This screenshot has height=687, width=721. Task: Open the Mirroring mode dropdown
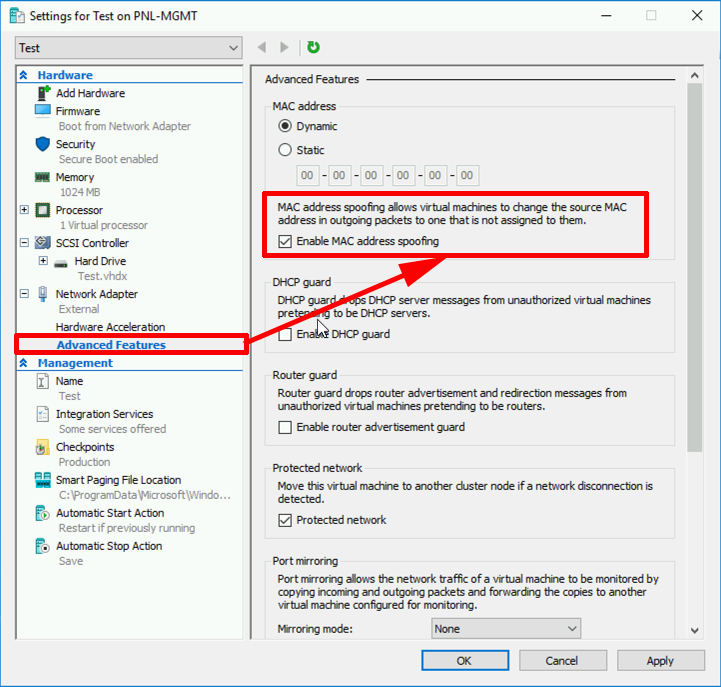click(506, 629)
